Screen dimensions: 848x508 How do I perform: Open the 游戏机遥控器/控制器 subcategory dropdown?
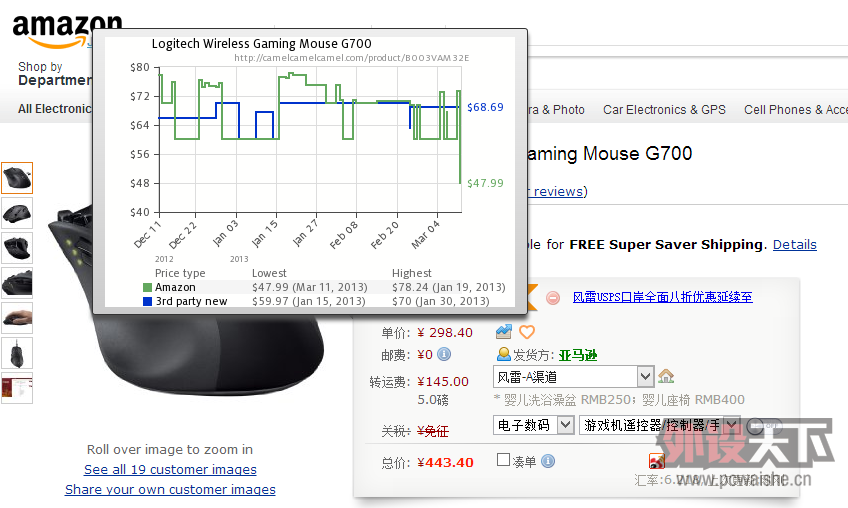(x=659, y=425)
